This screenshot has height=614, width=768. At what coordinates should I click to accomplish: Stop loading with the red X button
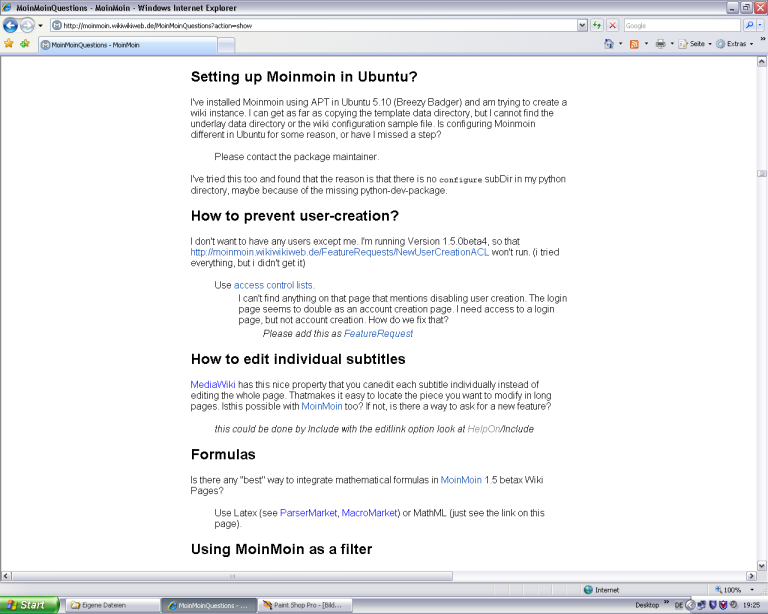(612, 25)
